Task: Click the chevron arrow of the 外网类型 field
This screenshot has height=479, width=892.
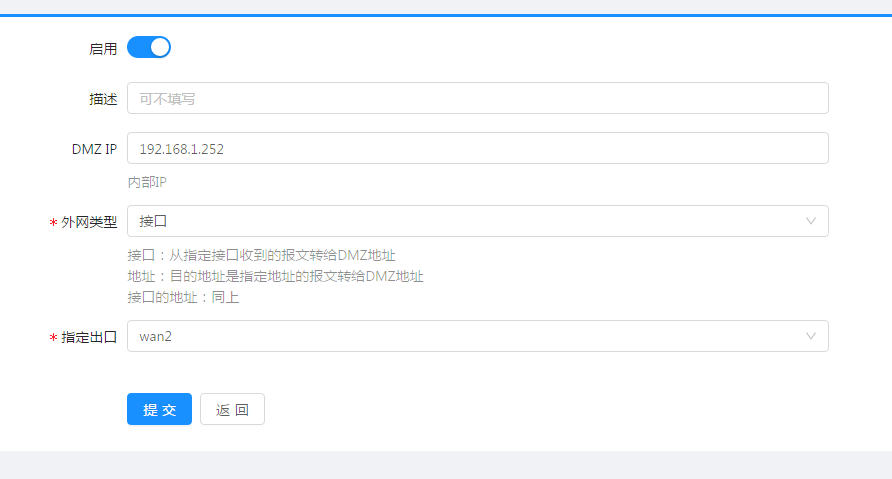Action: point(811,221)
